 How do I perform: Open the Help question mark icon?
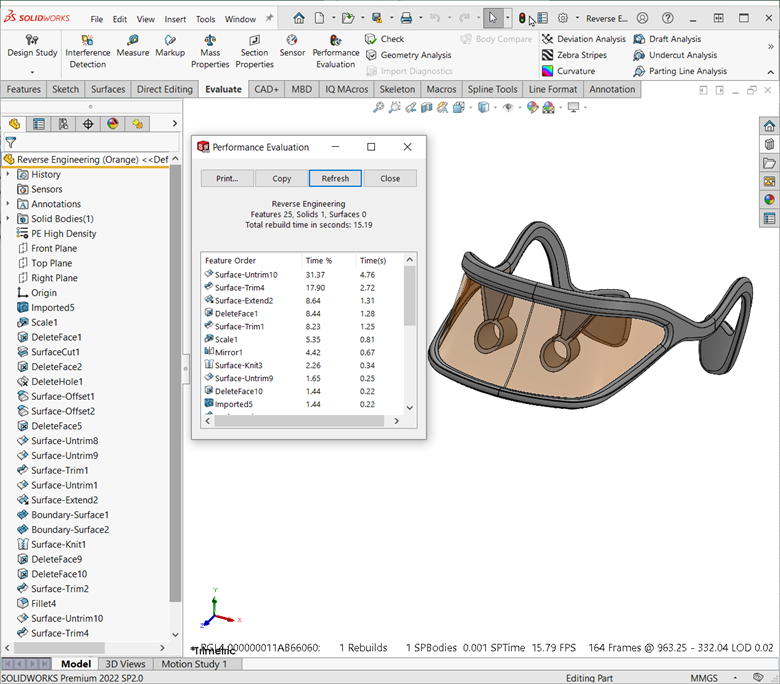point(668,18)
